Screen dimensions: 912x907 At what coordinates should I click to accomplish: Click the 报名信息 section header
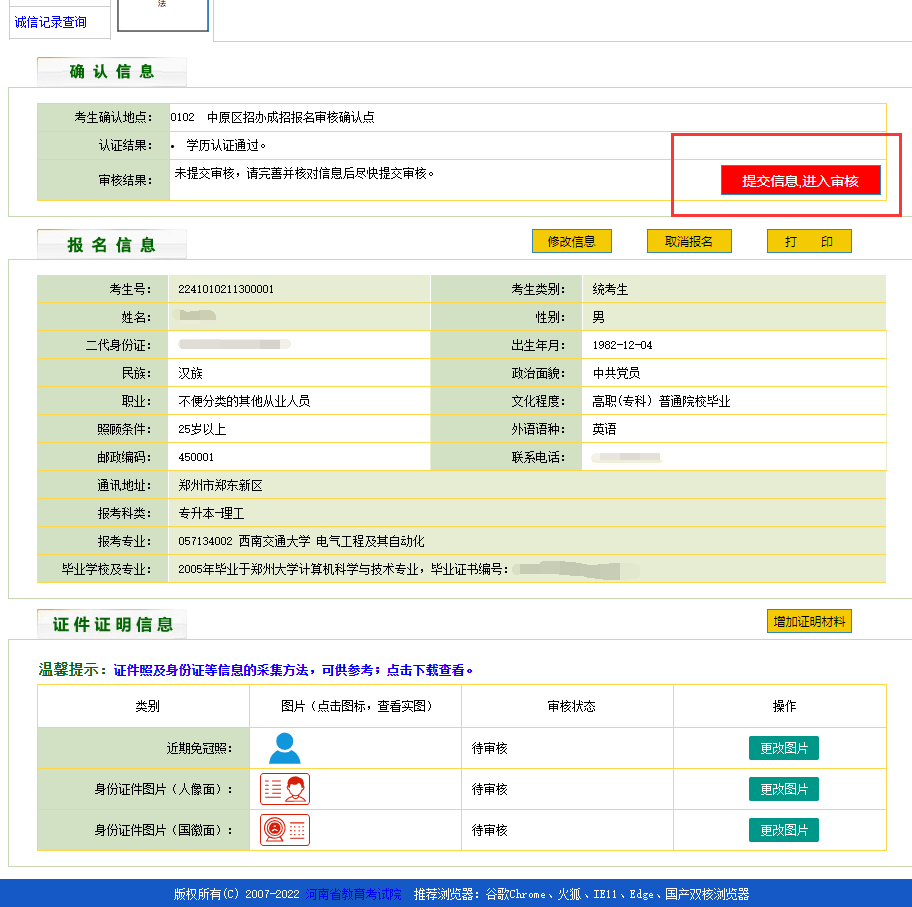[112, 245]
